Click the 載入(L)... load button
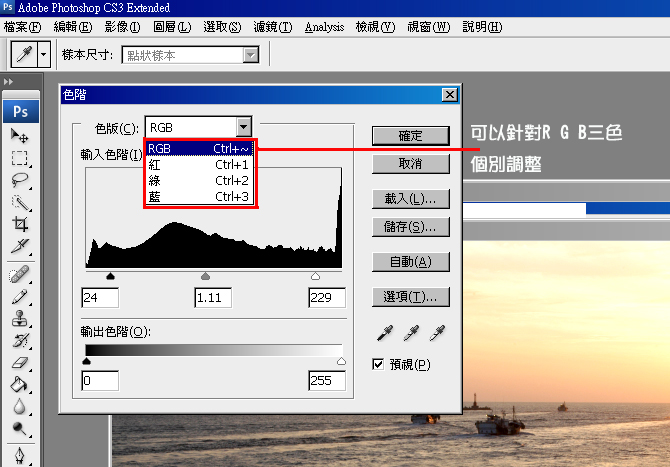The height and width of the screenshot is (467, 670). tap(411, 199)
